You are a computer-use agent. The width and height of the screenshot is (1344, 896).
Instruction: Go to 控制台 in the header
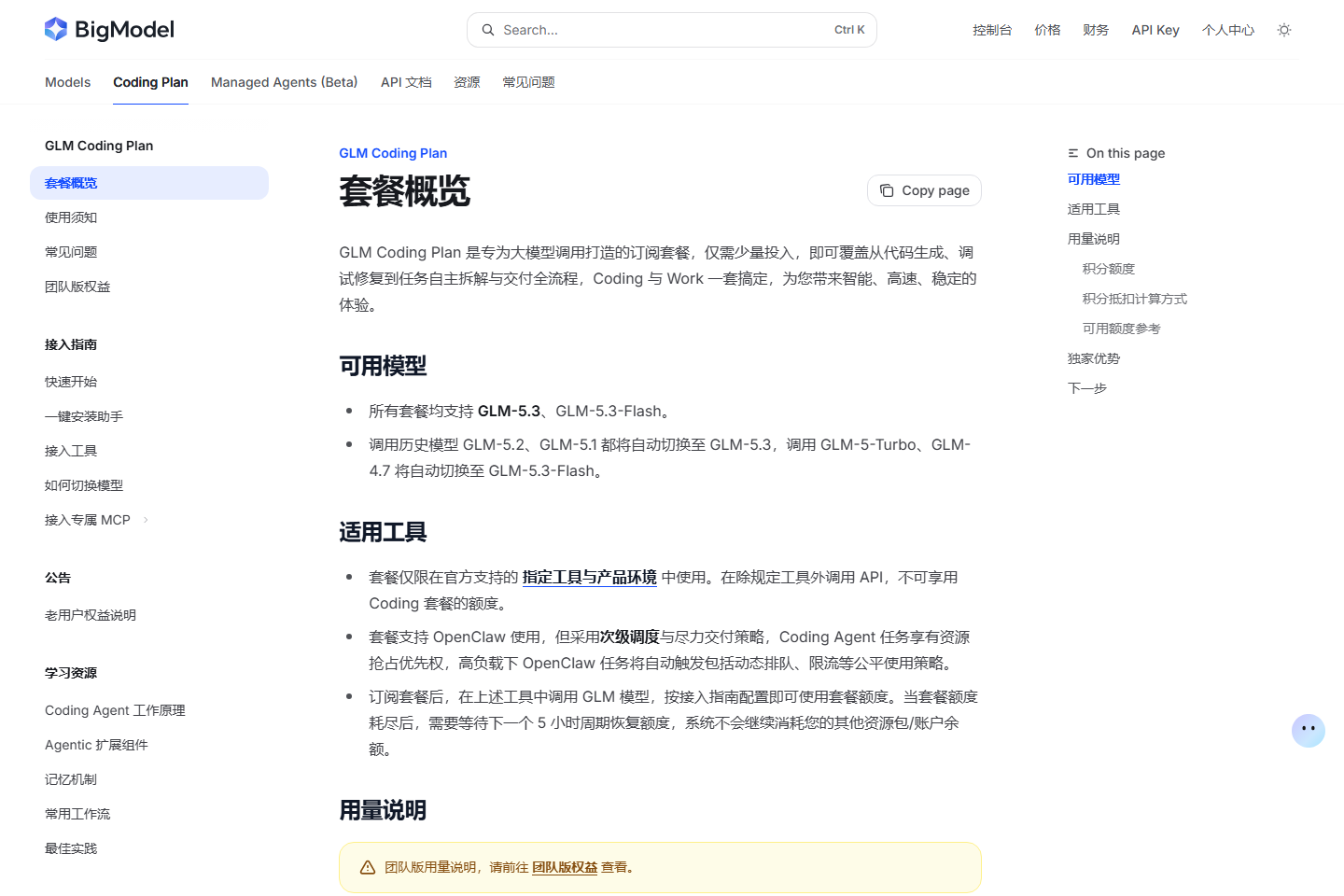992,30
